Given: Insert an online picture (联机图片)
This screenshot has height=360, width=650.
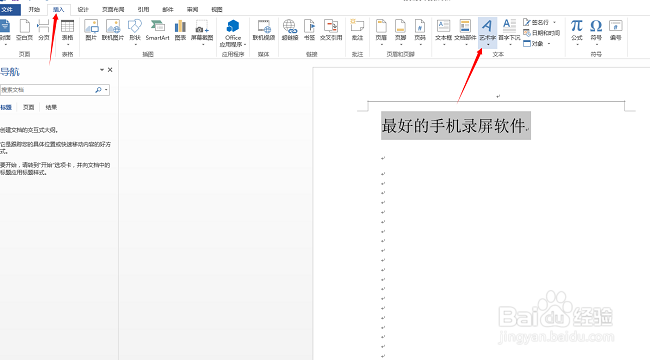Looking at the screenshot, I should (x=113, y=30).
